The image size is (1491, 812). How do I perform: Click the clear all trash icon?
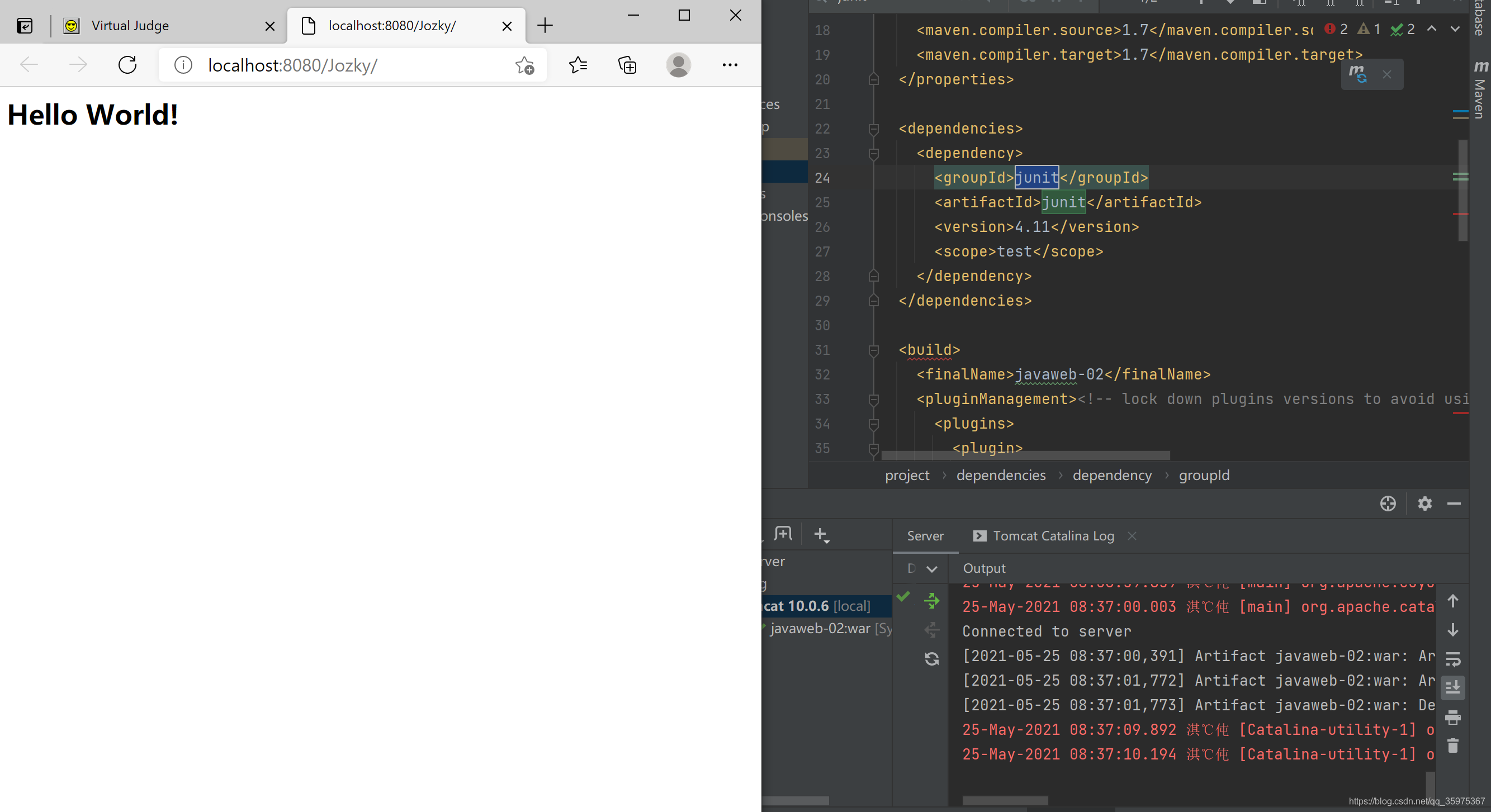pos(1452,745)
